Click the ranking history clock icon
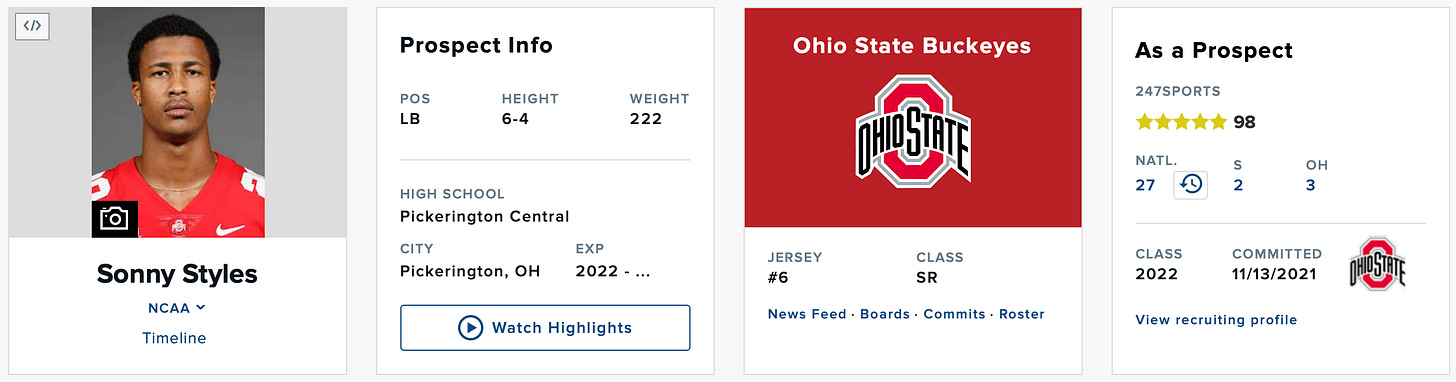Viewport: 1456px width, 382px height. (x=1190, y=184)
